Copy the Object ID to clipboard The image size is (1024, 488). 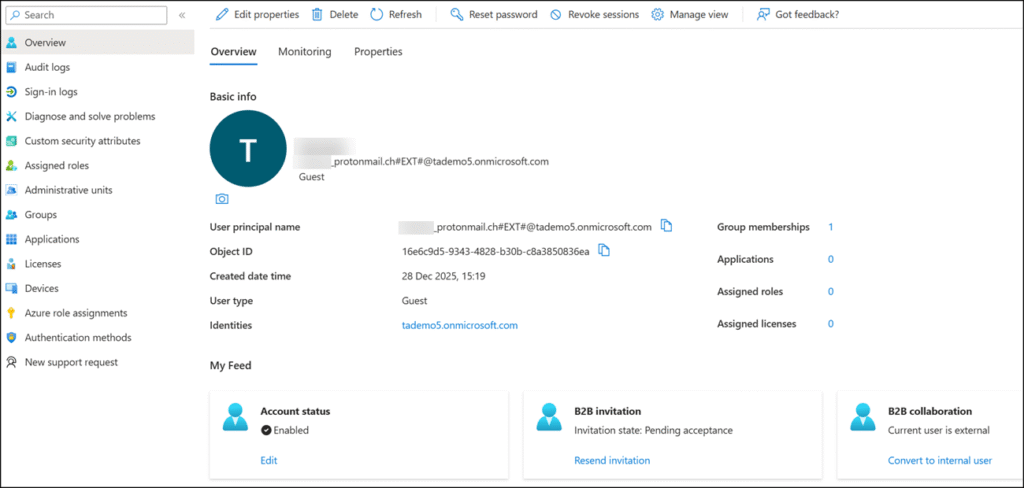604,250
